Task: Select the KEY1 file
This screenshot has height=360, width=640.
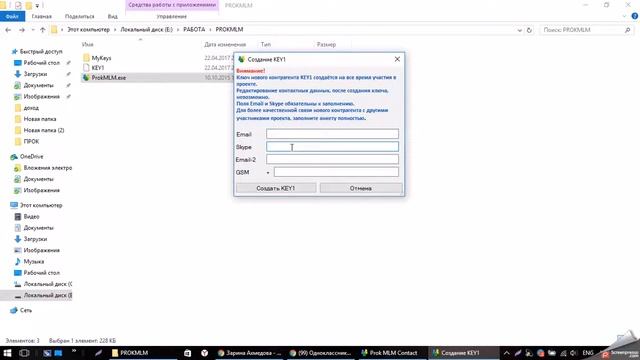Action: (x=98, y=68)
